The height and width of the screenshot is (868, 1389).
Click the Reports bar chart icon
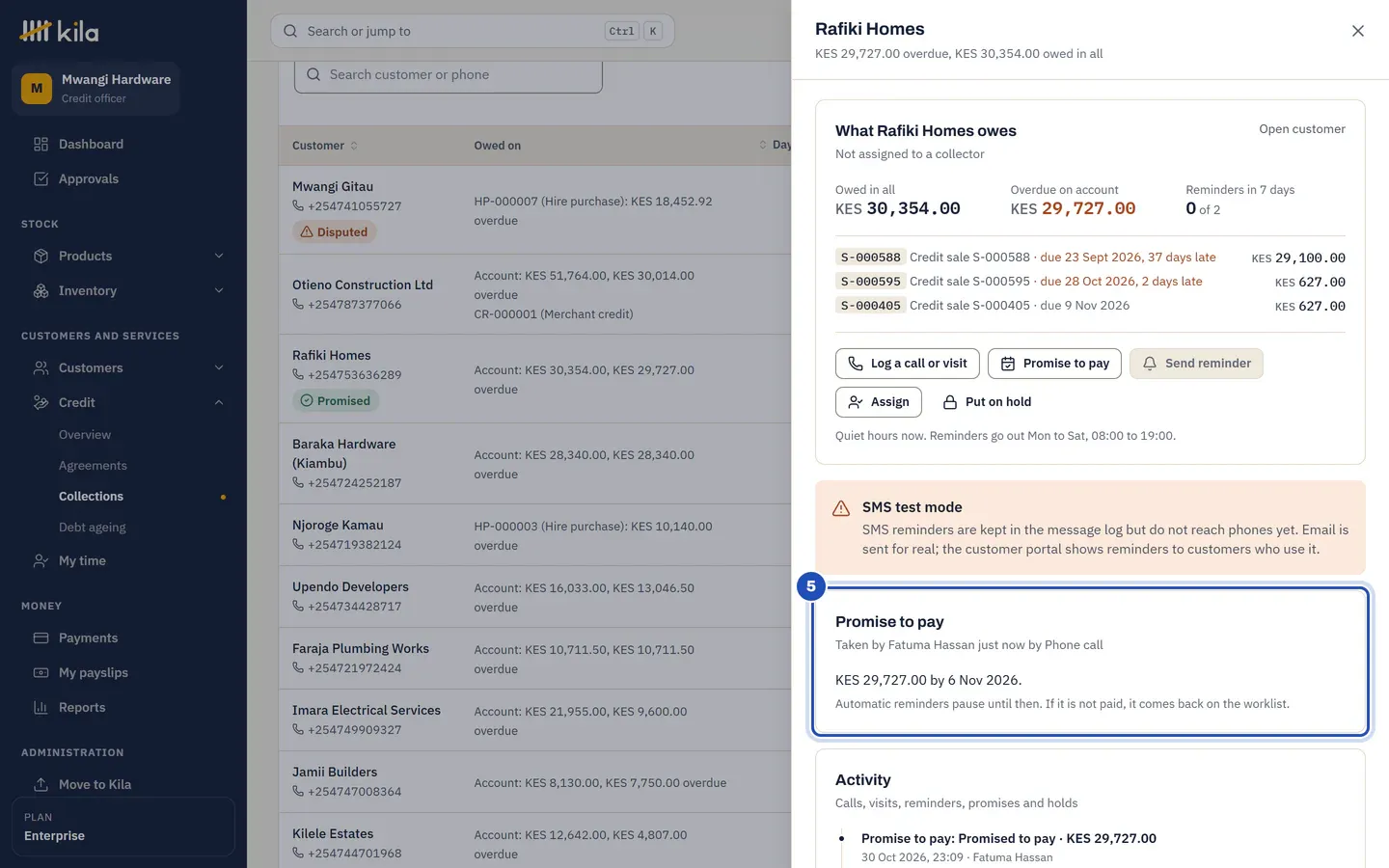point(41,707)
